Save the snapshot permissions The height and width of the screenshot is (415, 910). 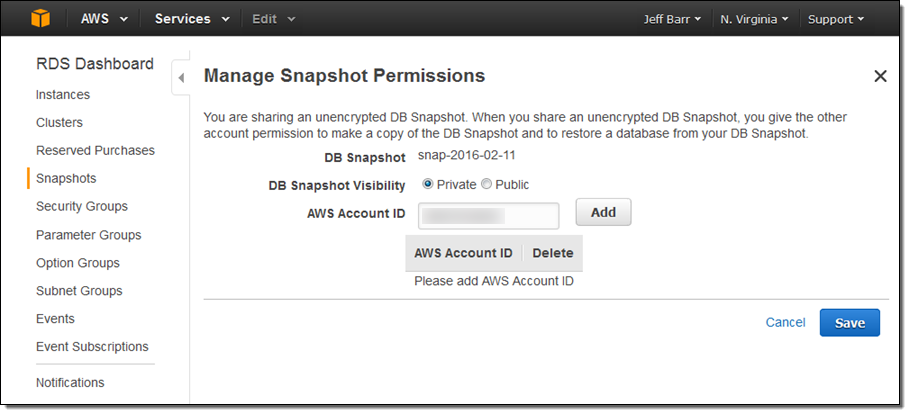pyautogui.click(x=849, y=322)
